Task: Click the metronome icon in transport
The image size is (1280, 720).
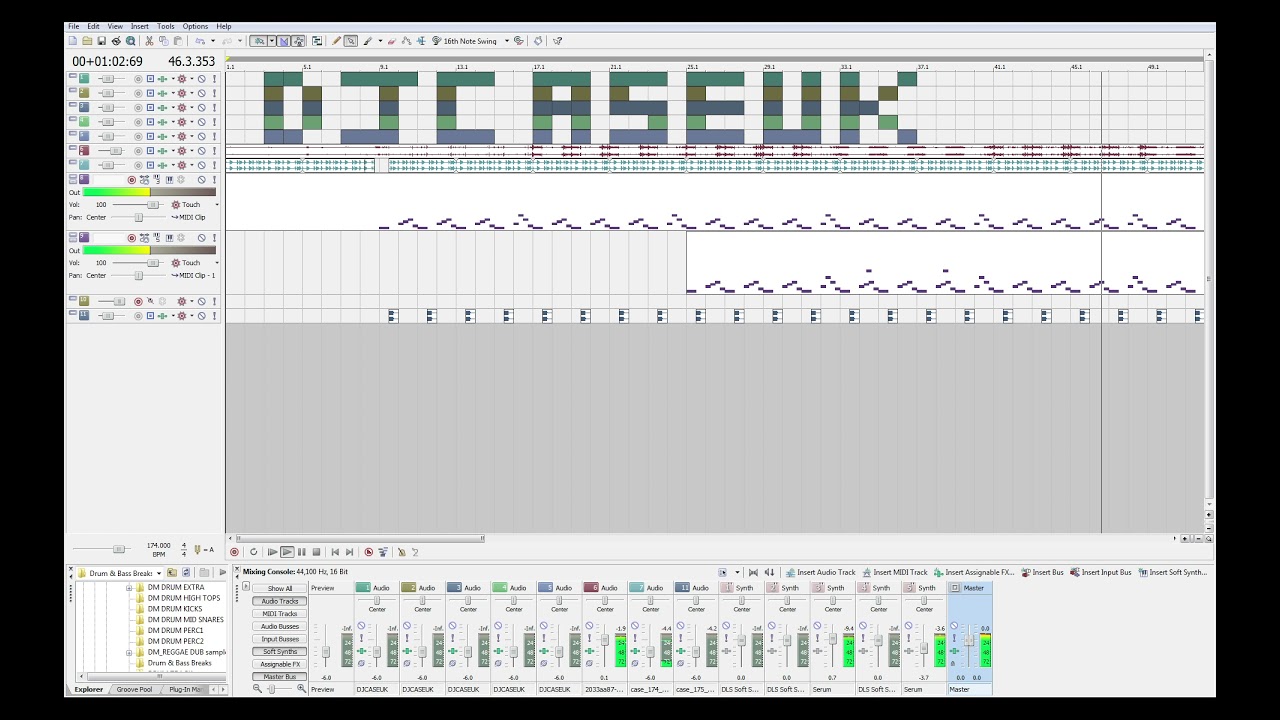Action: (401, 552)
